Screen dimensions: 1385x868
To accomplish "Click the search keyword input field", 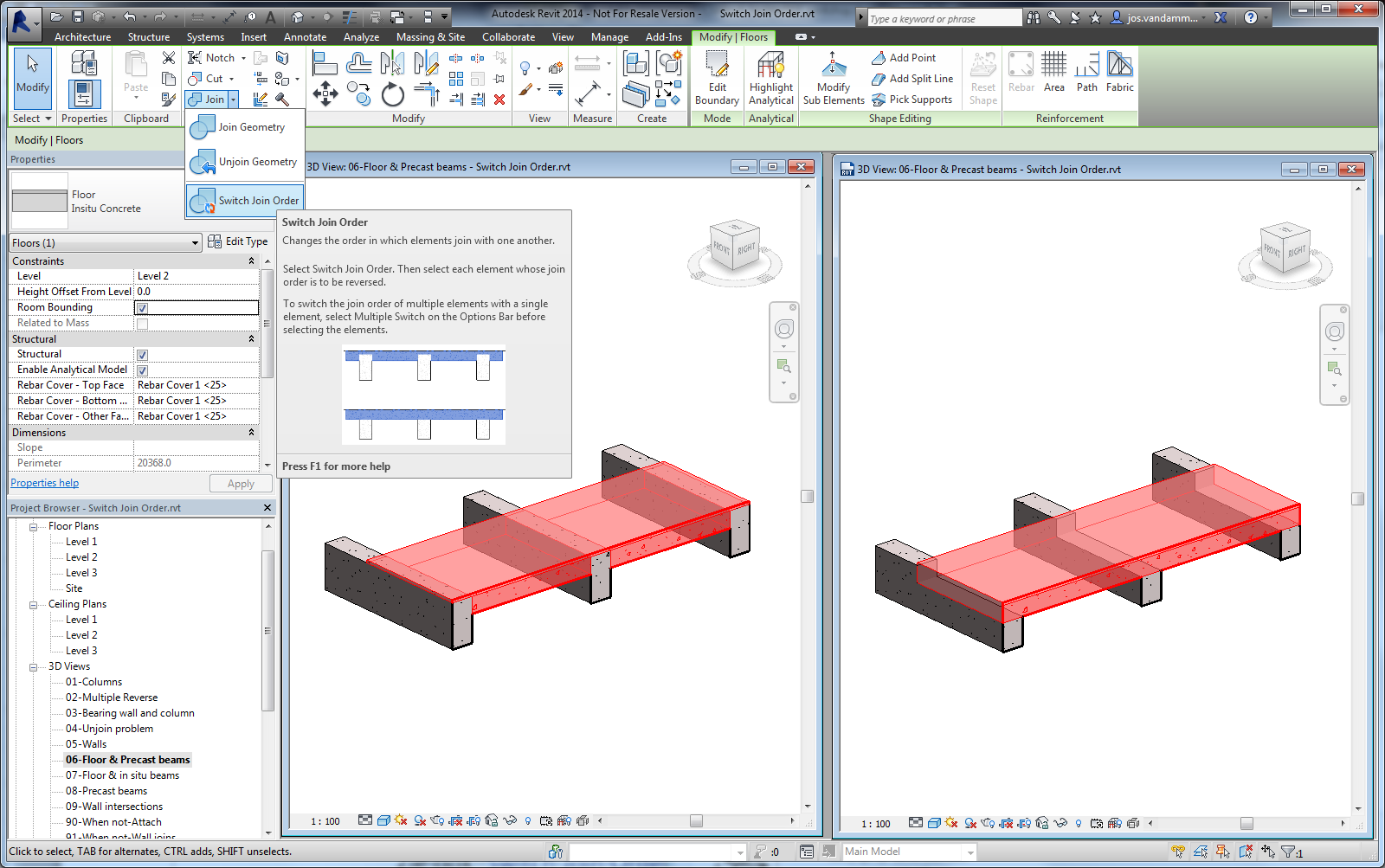I will click(x=944, y=18).
